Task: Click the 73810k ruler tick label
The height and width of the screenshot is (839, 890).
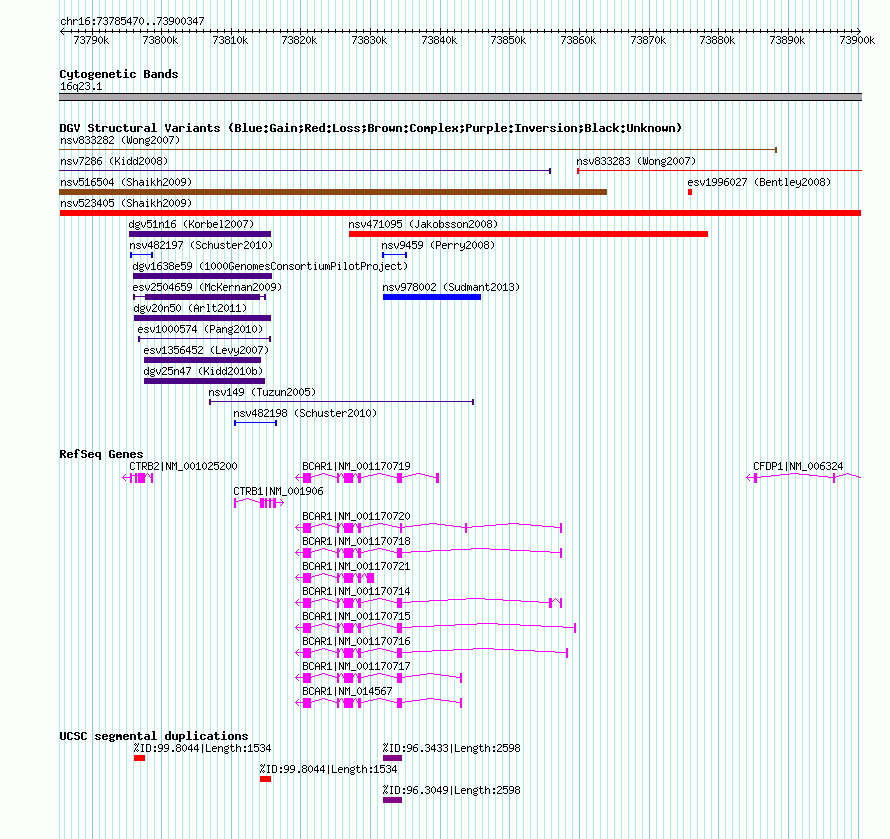Action: click(230, 40)
